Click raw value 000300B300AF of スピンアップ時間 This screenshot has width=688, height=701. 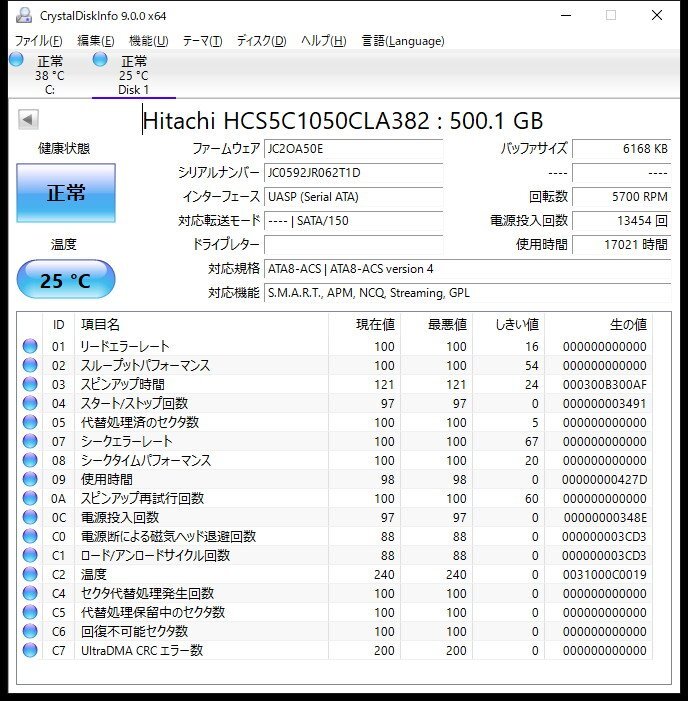pyautogui.click(x=604, y=384)
